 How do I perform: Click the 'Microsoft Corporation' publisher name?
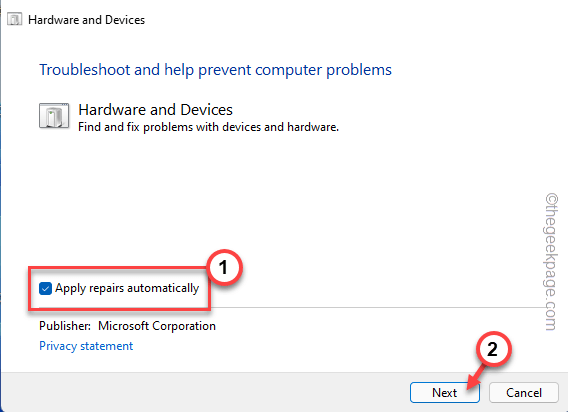[157, 326]
